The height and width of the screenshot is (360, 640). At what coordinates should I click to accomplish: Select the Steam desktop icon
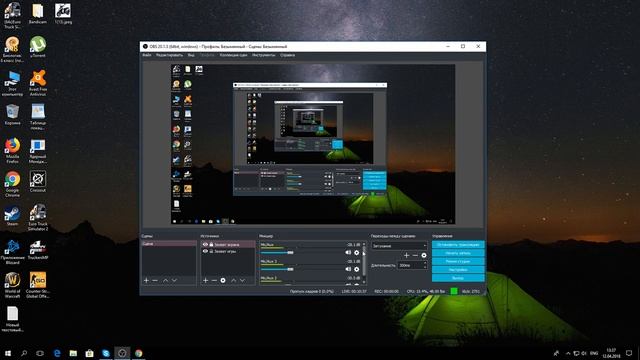point(12,216)
